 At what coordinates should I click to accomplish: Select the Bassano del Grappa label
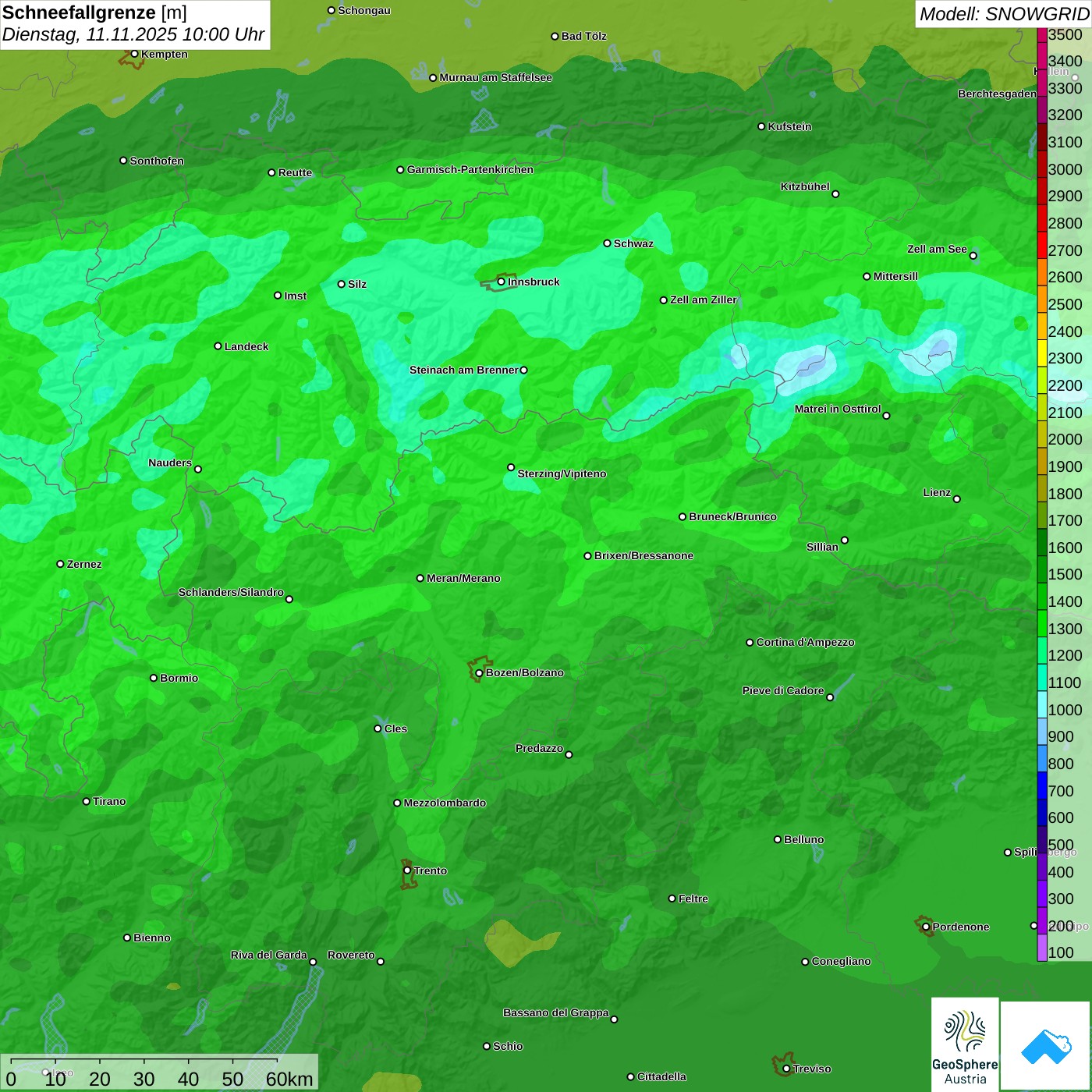pyautogui.click(x=555, y=1012)
